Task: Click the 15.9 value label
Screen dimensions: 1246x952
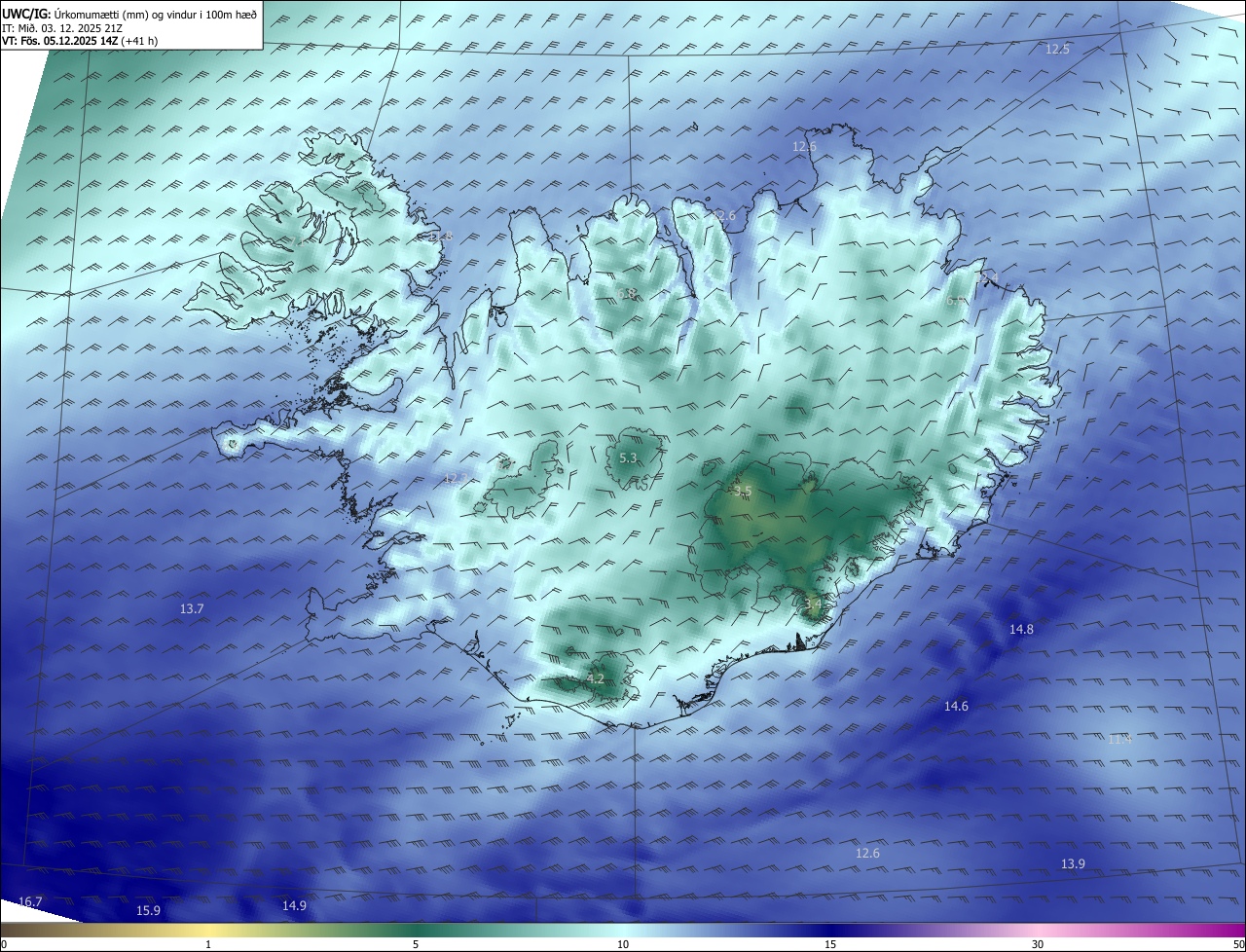Action: 148,910
